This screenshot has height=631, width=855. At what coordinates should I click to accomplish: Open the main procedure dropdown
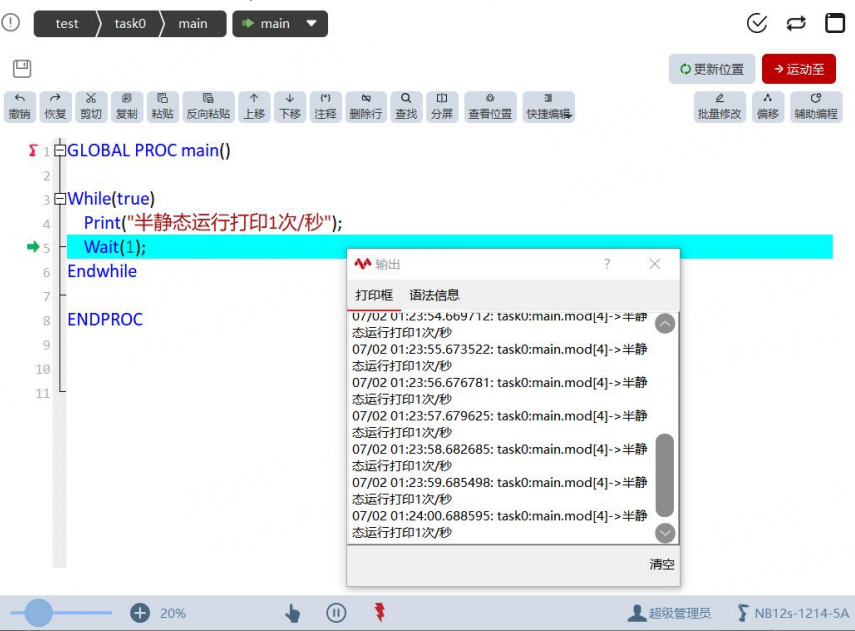click(280, 24)
